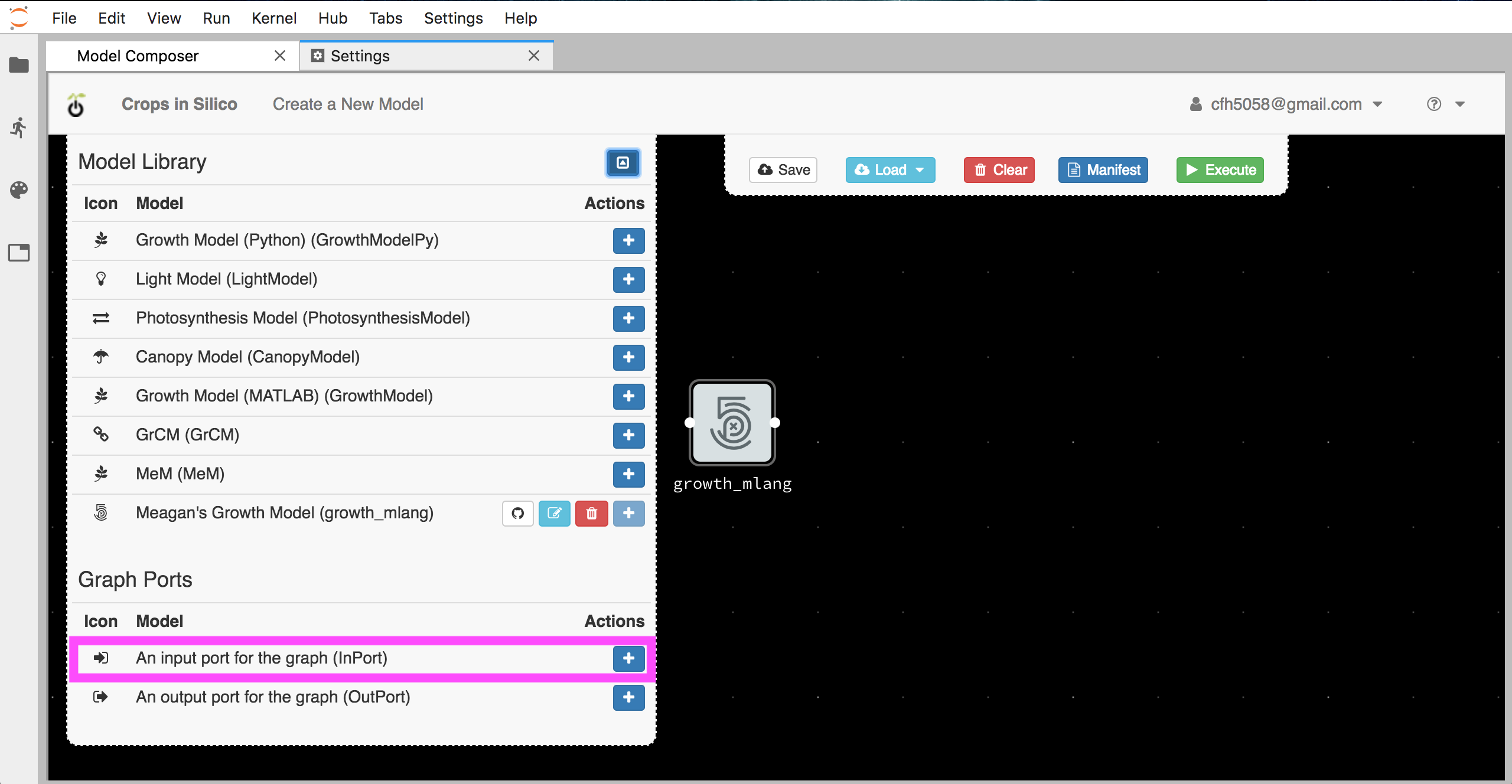Switch to the Model Composer tab
The width and height of the screenshot is (1512, 784).
[172, 56]
